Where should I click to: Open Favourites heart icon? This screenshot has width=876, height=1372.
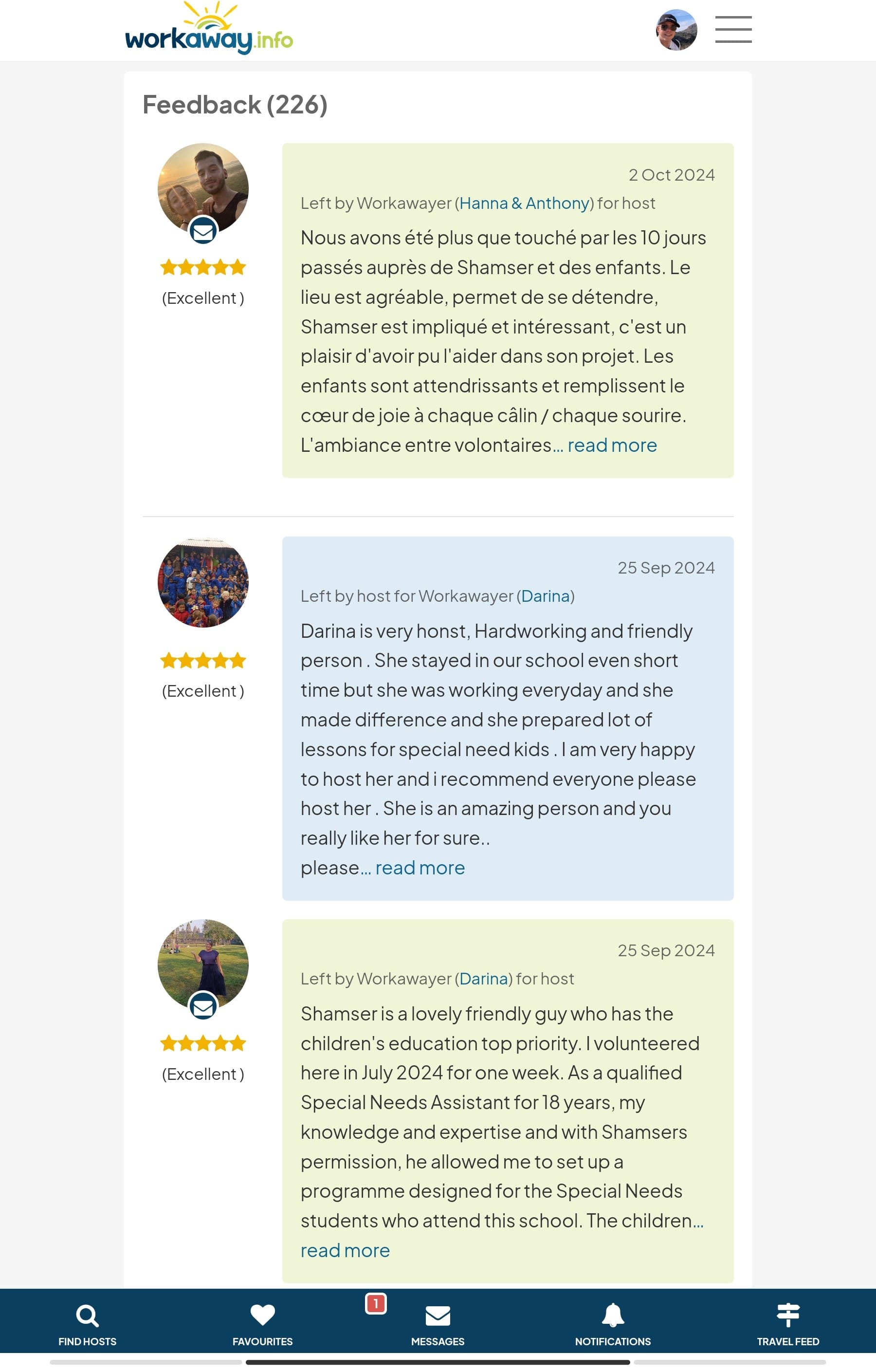[263, 1315]
